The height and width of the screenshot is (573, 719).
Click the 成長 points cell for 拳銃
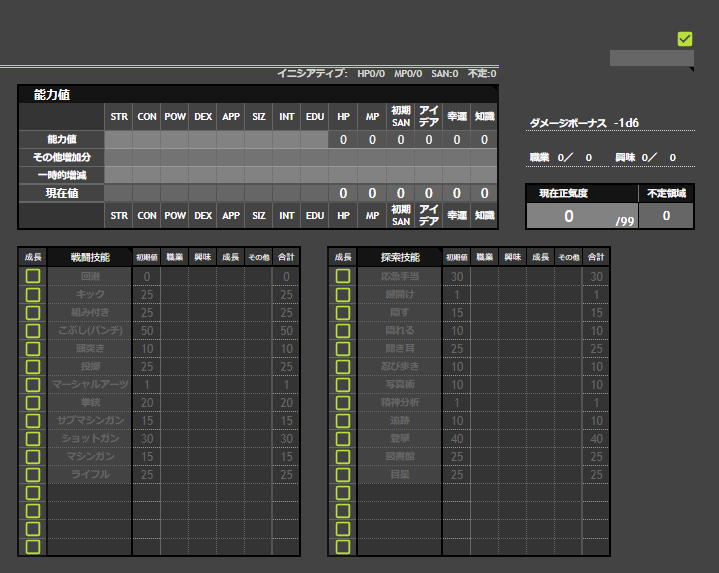tap(231, 402)
